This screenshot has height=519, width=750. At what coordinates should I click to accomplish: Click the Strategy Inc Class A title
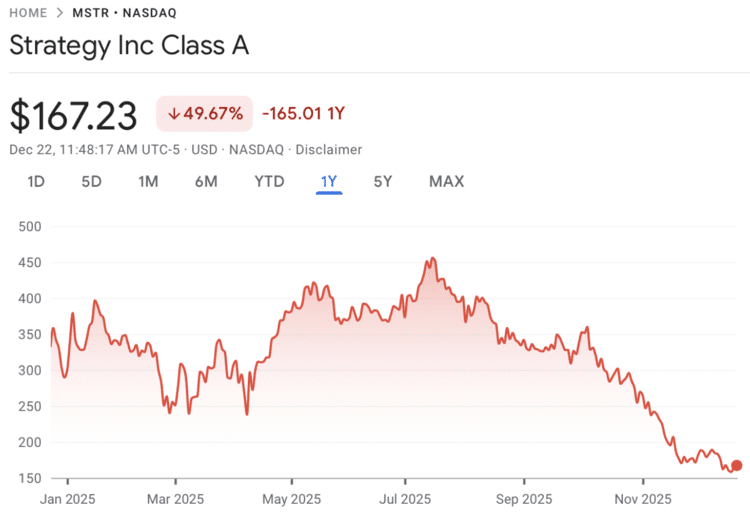coord(129,45)
